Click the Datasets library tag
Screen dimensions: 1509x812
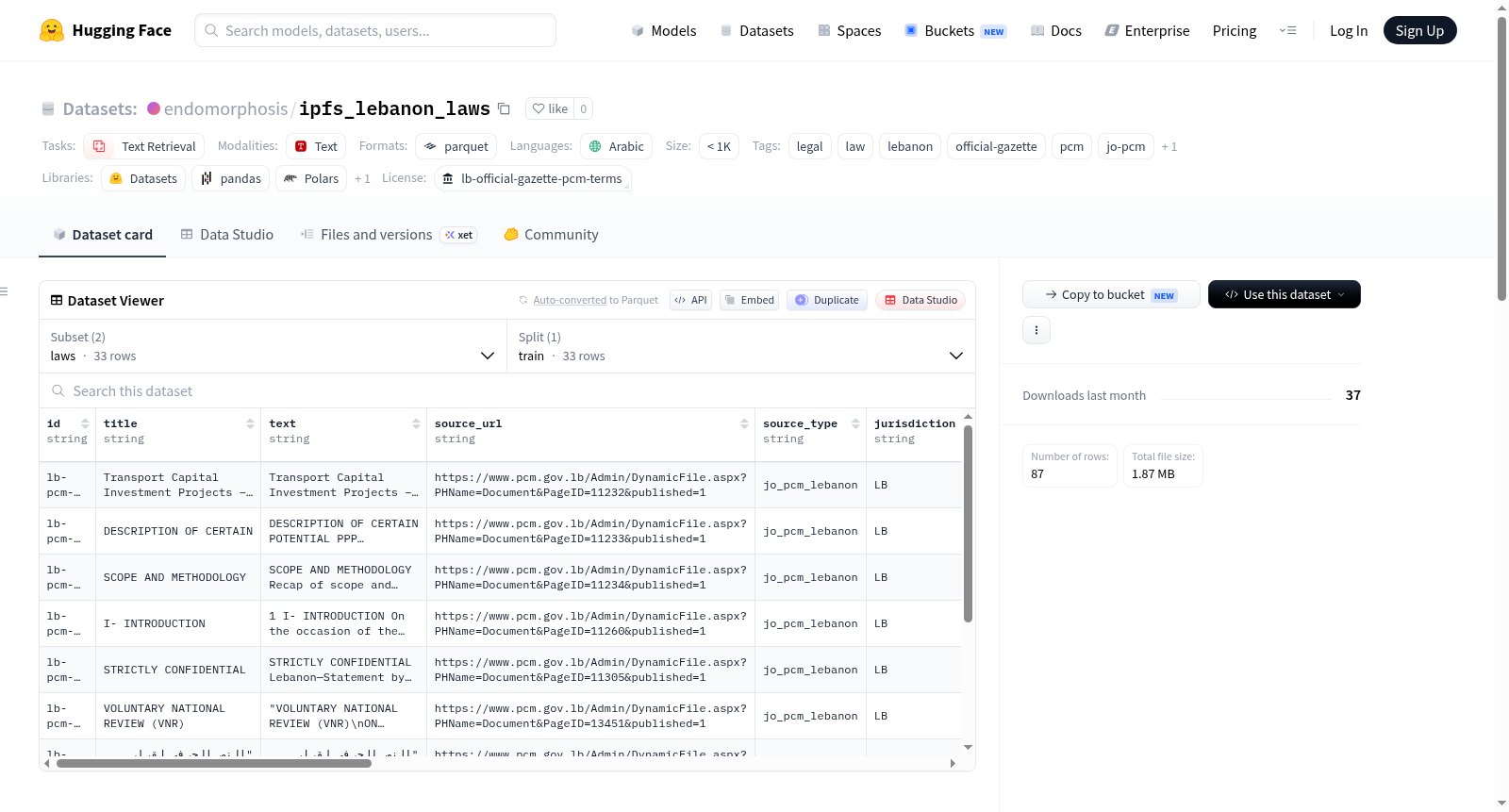pyautogui.click(x=143, y=178)
